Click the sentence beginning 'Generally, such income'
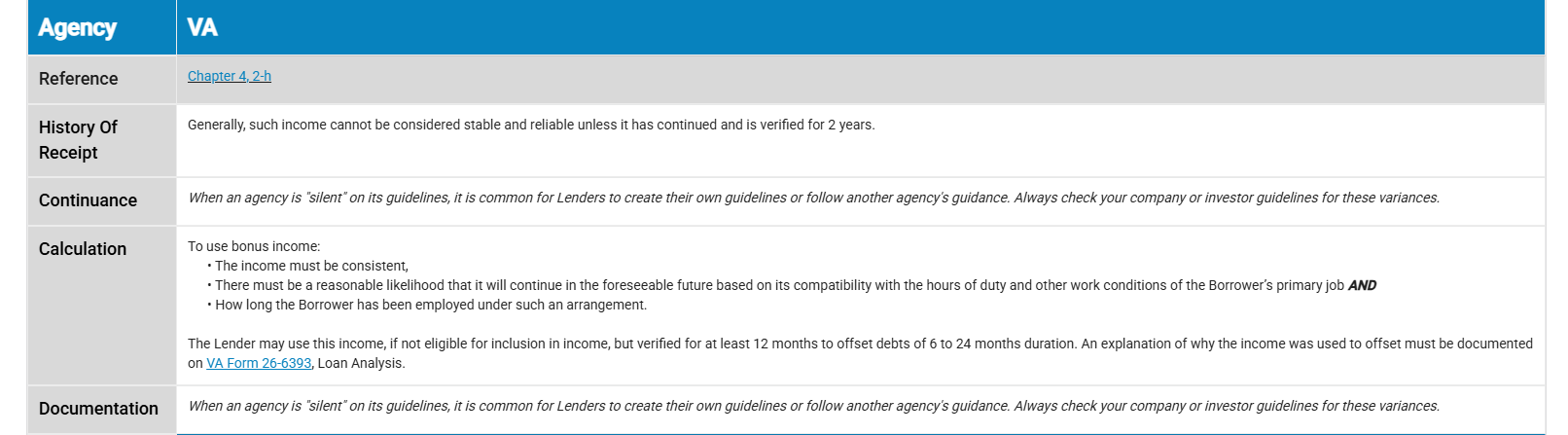This screenshot has width=1568, height=435. coord(530,125)
